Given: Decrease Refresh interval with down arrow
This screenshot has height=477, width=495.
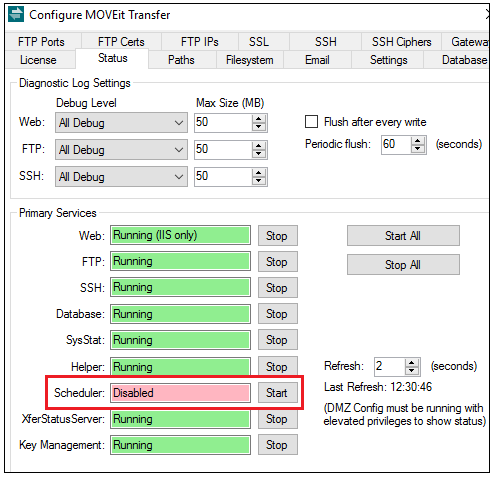Looking at the screenshot, I should tap(412, 371).
